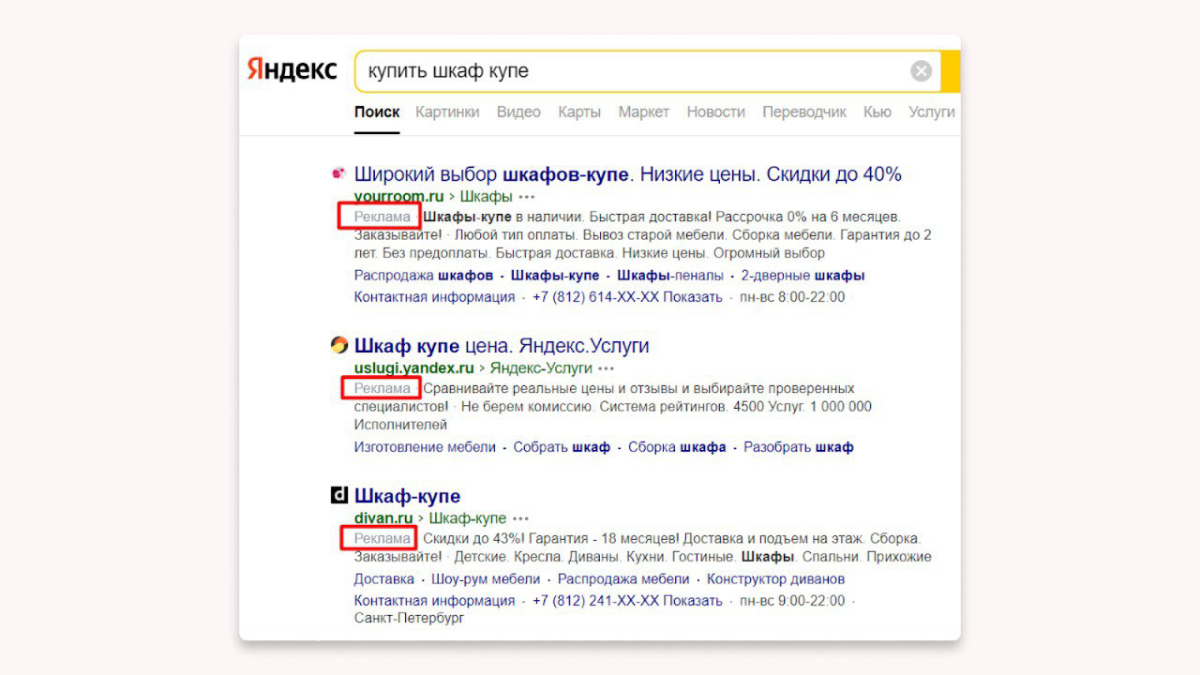
Task: Open three-dot menu beside Яндекс-Услуги
Action: click(606, 368)
